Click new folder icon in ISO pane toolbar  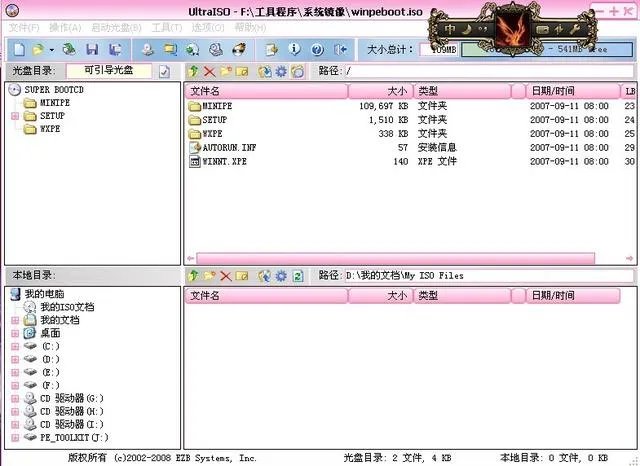(226, 71)
